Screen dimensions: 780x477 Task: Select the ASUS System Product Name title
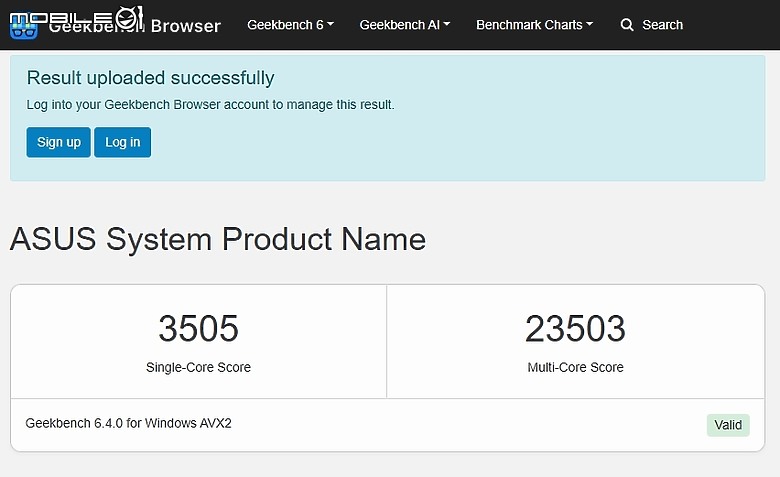point(218,239)
